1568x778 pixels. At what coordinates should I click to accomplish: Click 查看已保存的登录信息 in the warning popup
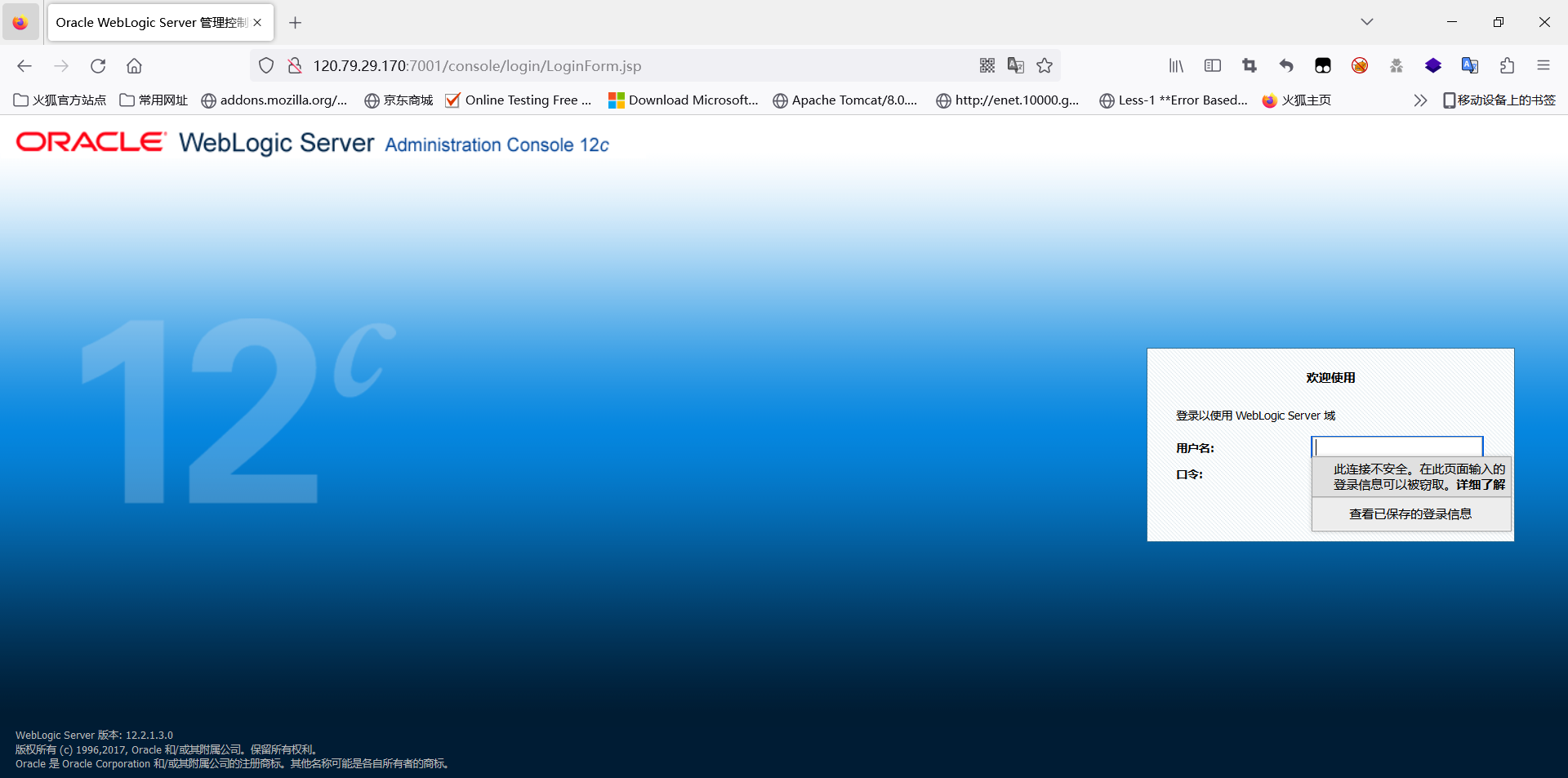click(x=1410, y=513)
